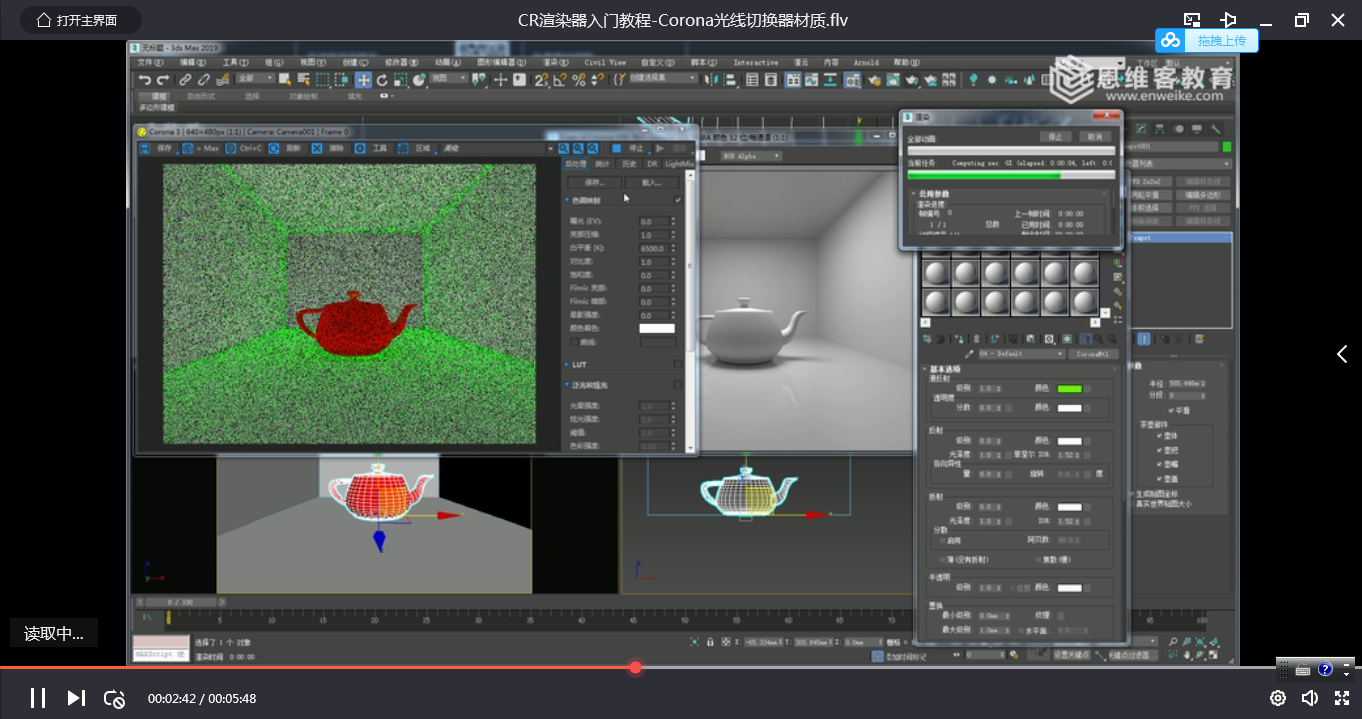Toggle the 色调映射 tone mapping checkbox
Screen dimensions: 1362x719
[x=678, y=200]
